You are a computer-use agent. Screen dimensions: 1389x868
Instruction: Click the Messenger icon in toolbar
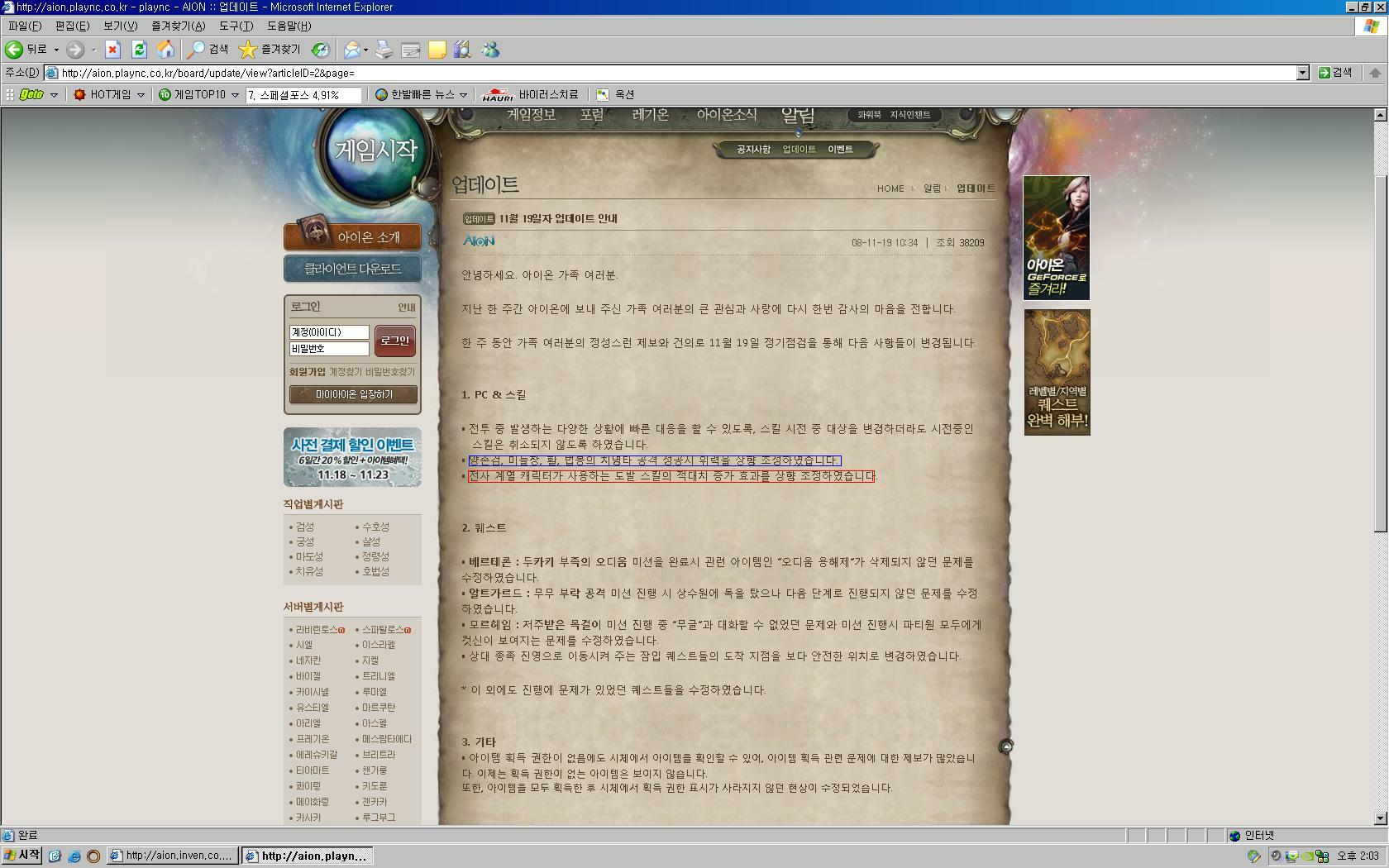point(491,50)
